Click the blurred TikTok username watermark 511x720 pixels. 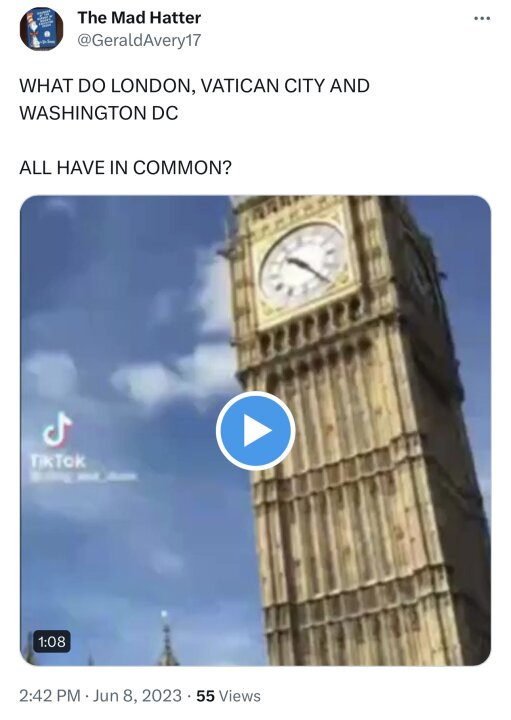[x=83, y=477]
